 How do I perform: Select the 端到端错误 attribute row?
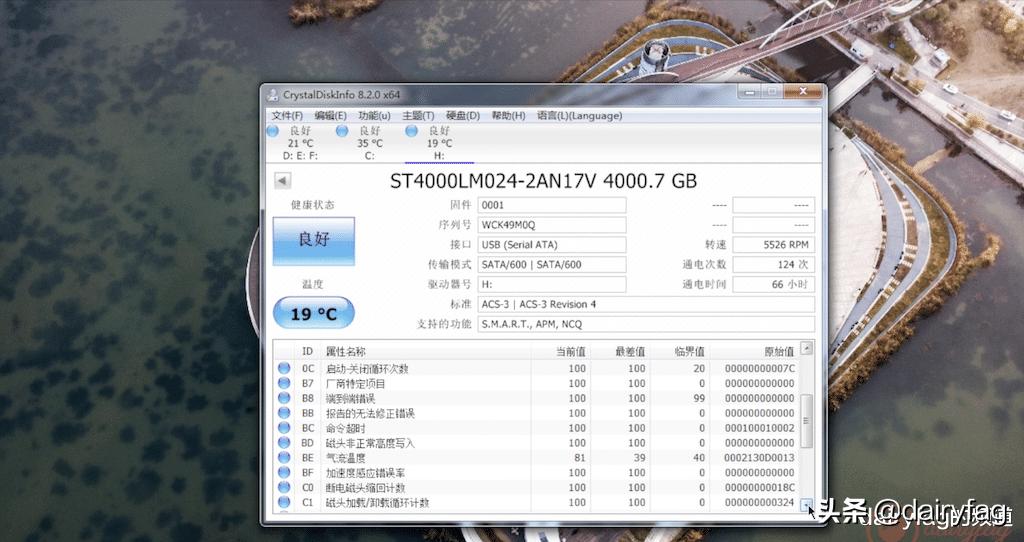536,398
